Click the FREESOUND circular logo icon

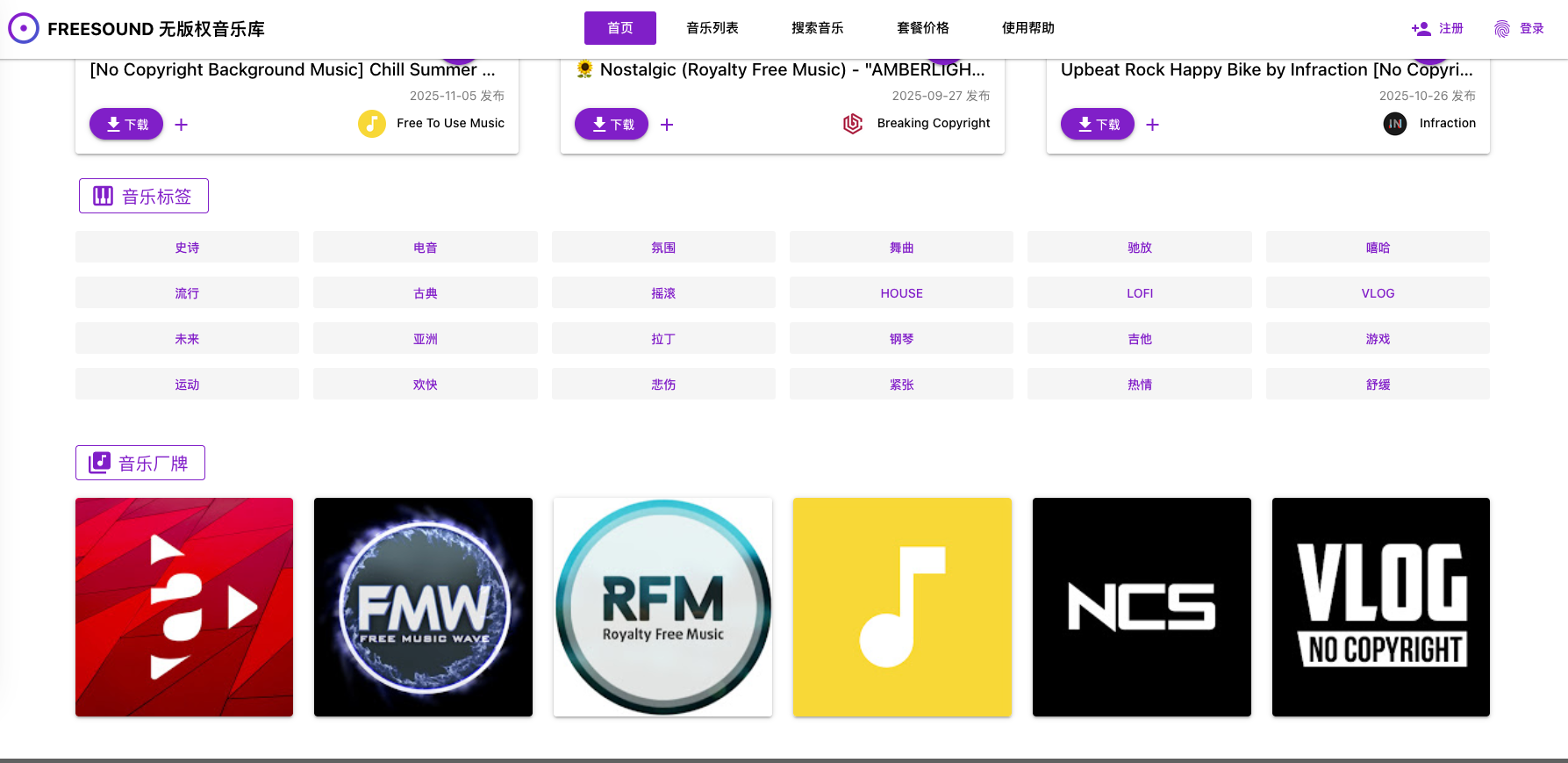[x=24, y=29]
